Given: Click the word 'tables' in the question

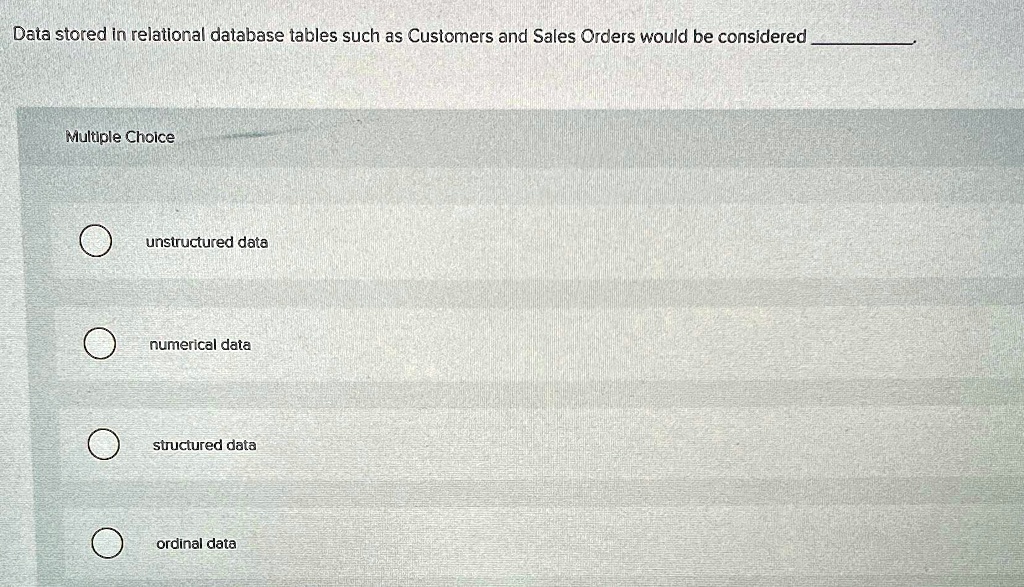Looking at the screenshot, I should 313,36.
